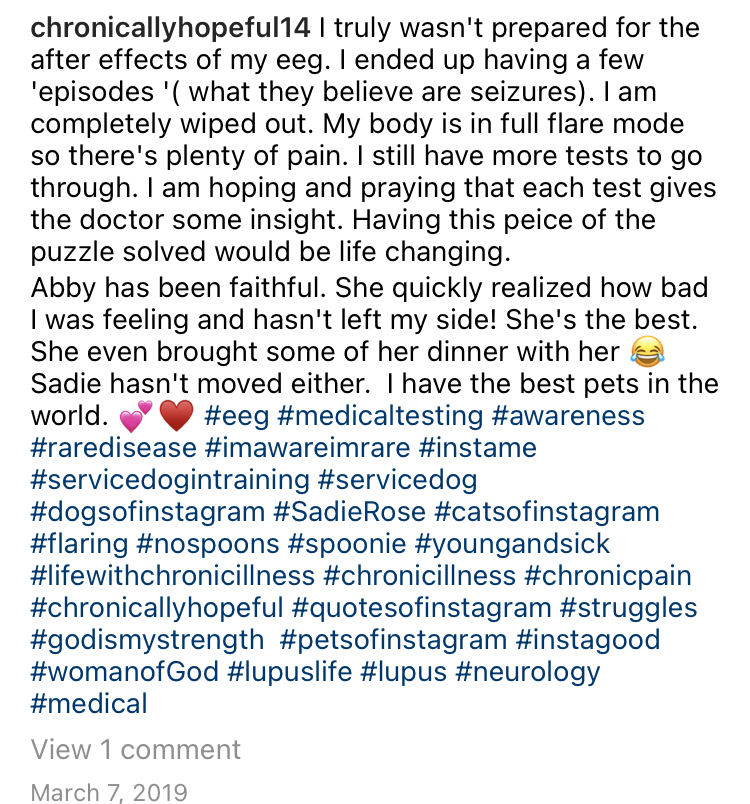750x804 pixels.
Task: Tap the #youngandsick hashtag
Action: [x=512, y=544]
